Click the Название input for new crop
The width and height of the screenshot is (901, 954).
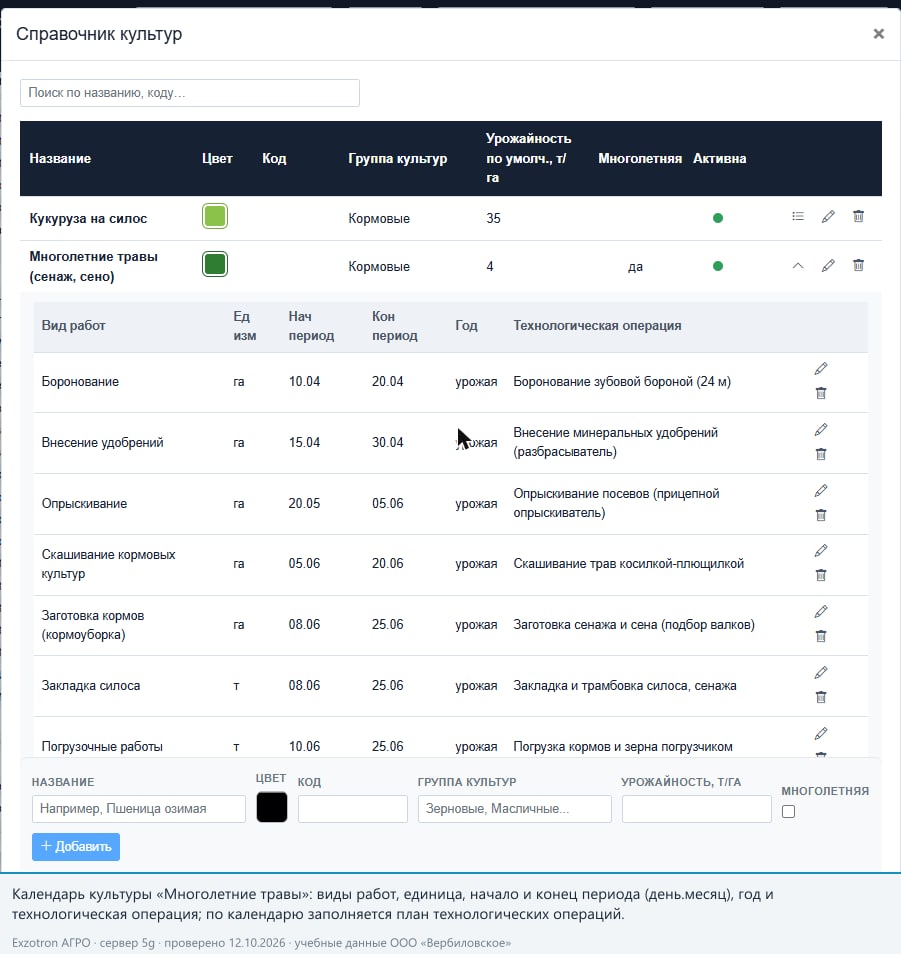(x=139, y=809)
